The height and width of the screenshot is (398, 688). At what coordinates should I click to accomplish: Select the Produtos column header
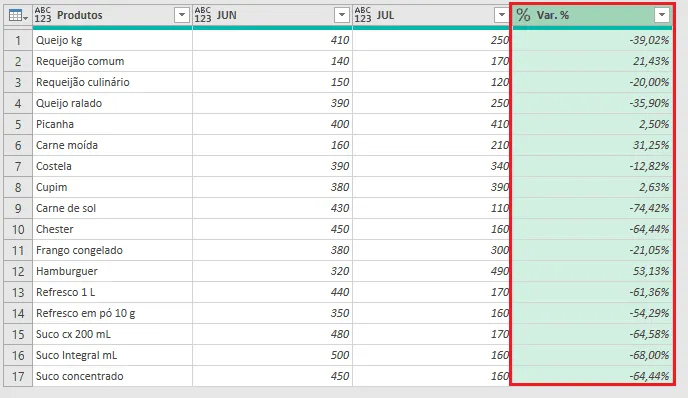click(x=112, y=15)
